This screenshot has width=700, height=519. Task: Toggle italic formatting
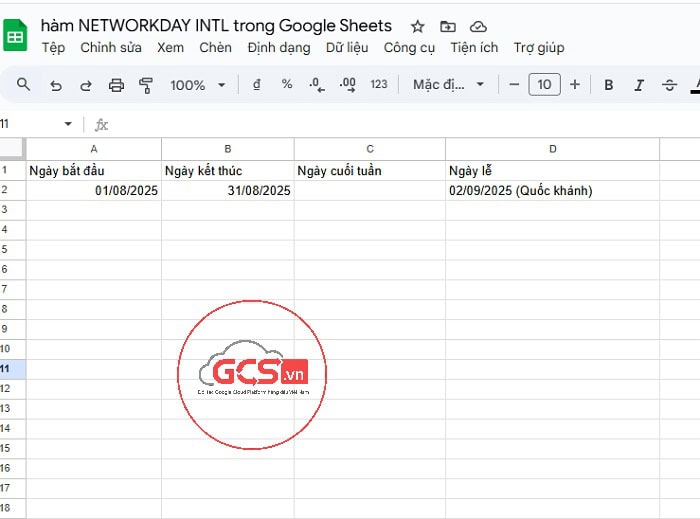click(x=639, y=85)
